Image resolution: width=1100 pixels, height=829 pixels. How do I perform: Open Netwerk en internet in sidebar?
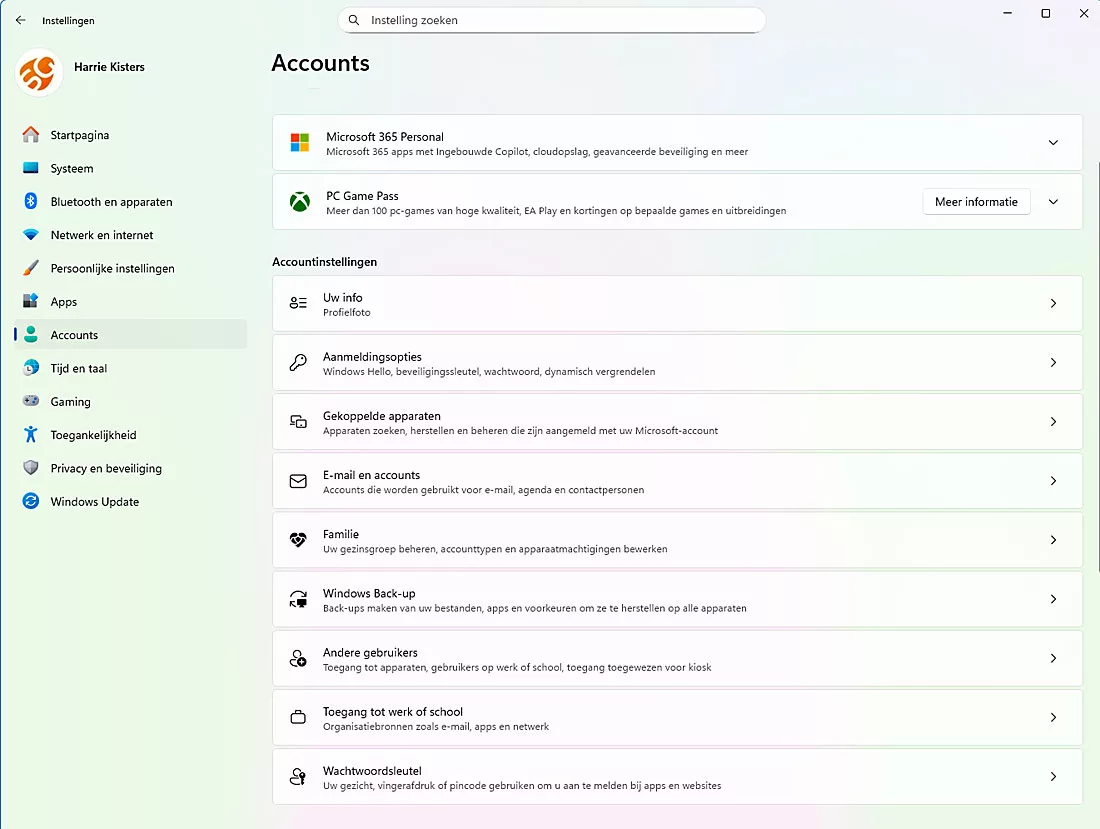click(102, 235)
